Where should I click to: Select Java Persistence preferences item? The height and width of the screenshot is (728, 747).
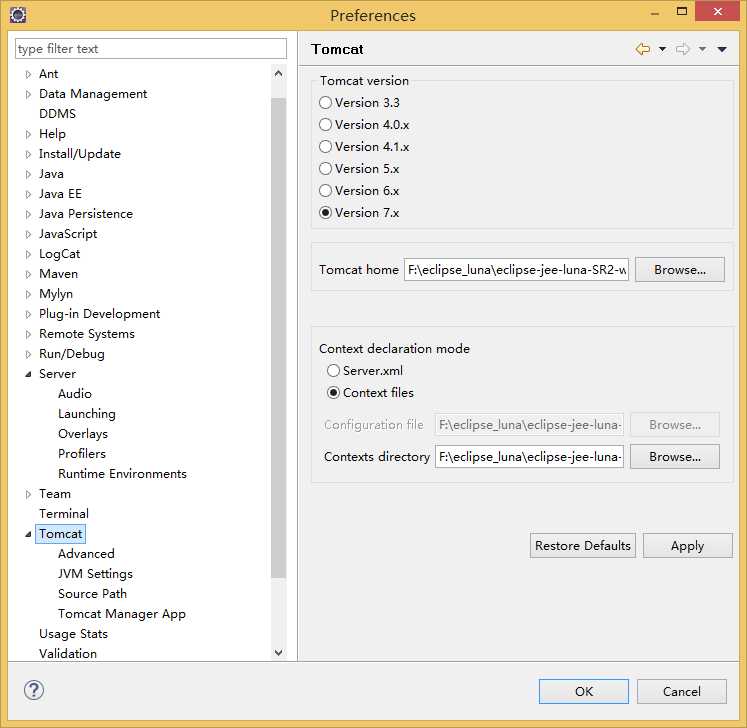86,214
